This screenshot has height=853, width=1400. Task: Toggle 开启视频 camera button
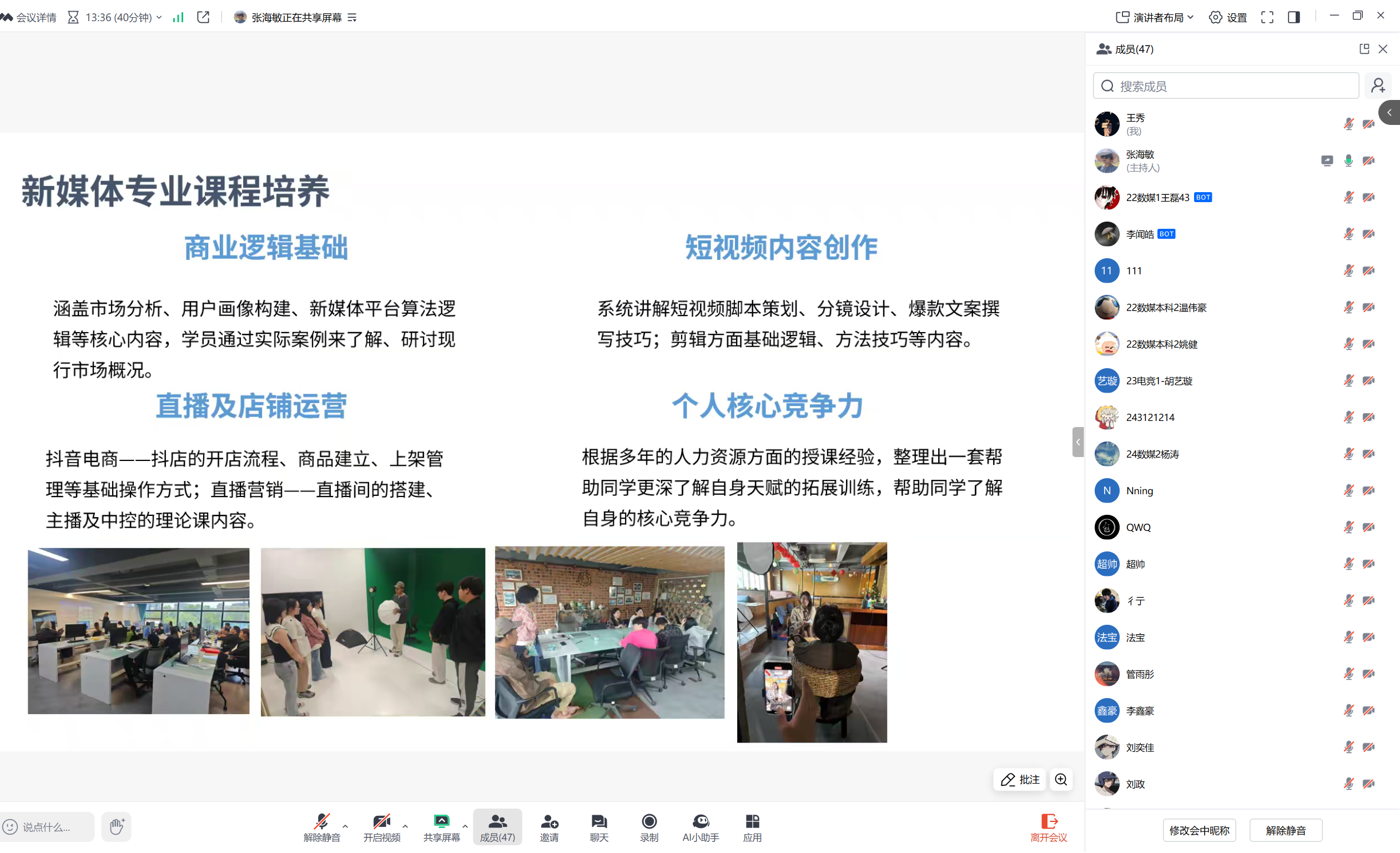(381, 827)
